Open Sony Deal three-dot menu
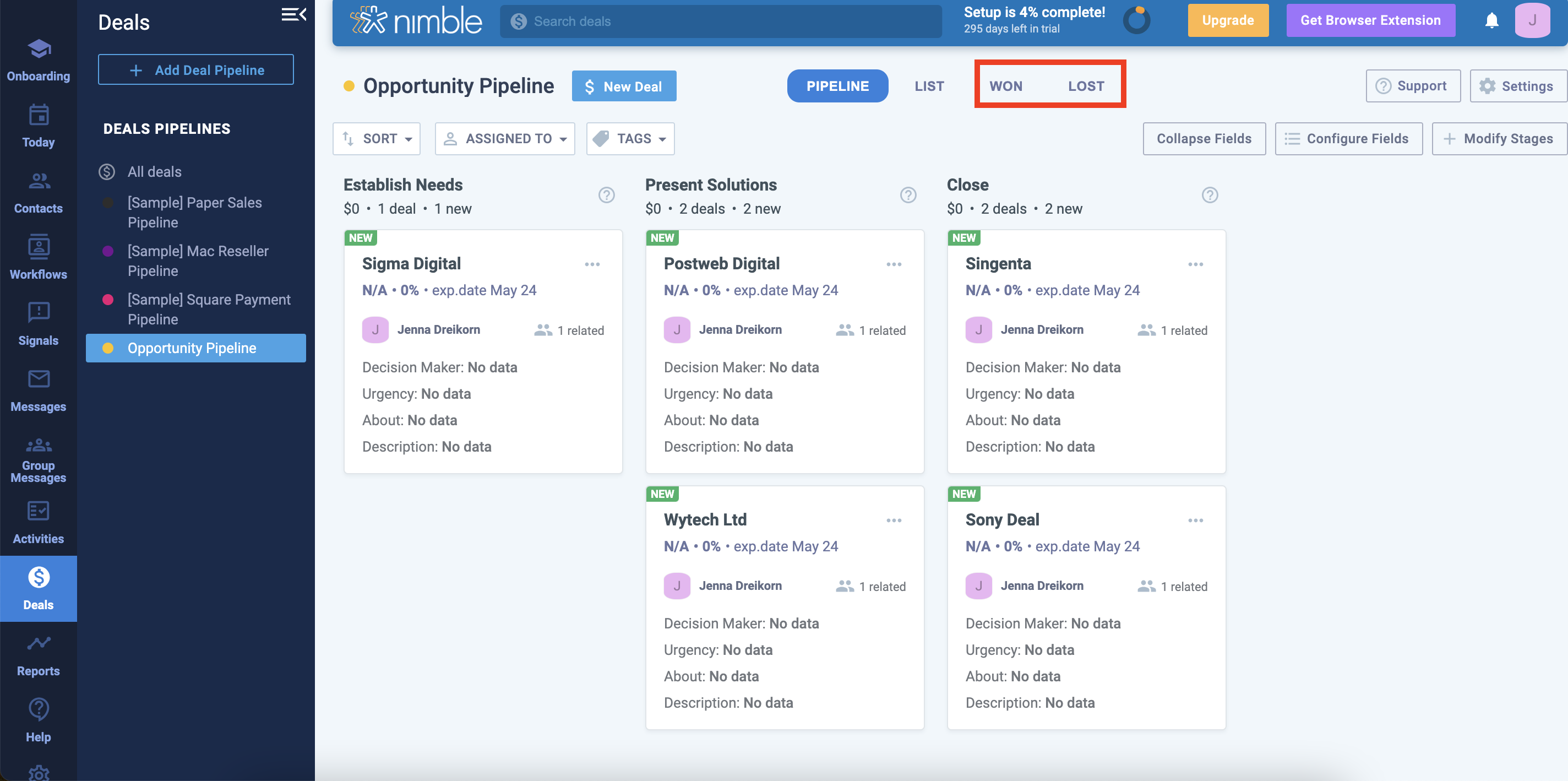Viewport: 1568px width, 781px height. (1195, 520)
